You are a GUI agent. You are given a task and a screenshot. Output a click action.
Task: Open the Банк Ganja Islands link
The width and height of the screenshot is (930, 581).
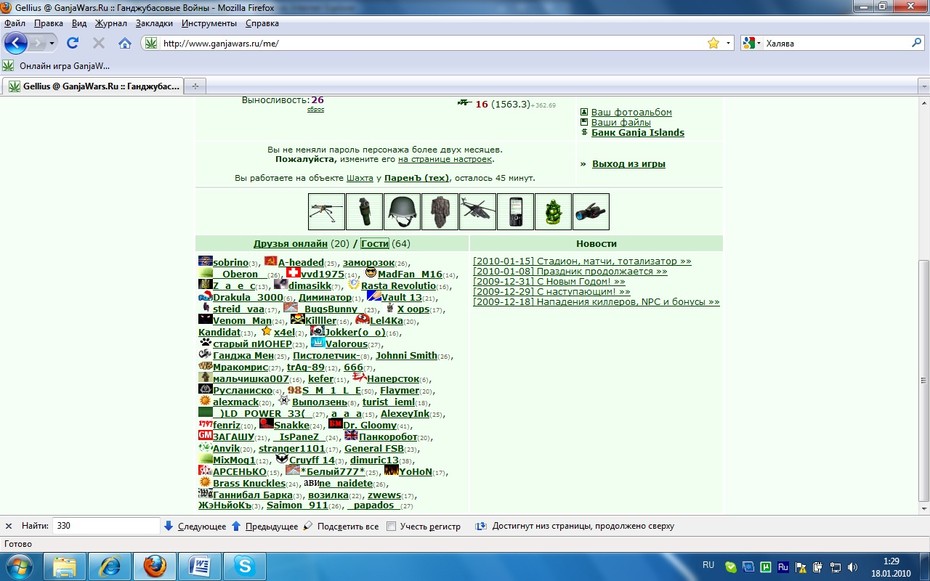[x=638, y=132]
